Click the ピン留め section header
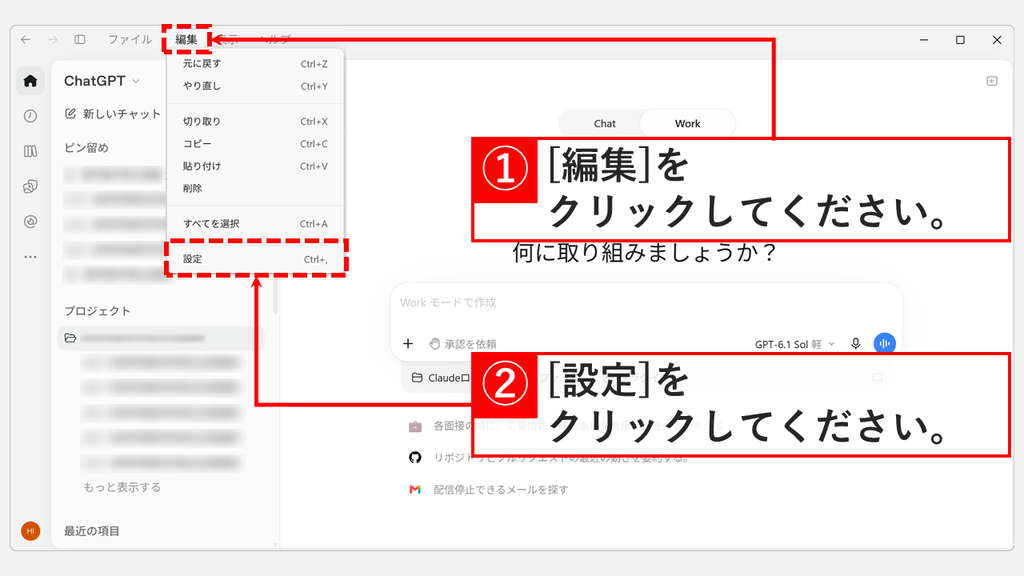The height and width of the screenshot is (576, 1024). coord(86,148)
